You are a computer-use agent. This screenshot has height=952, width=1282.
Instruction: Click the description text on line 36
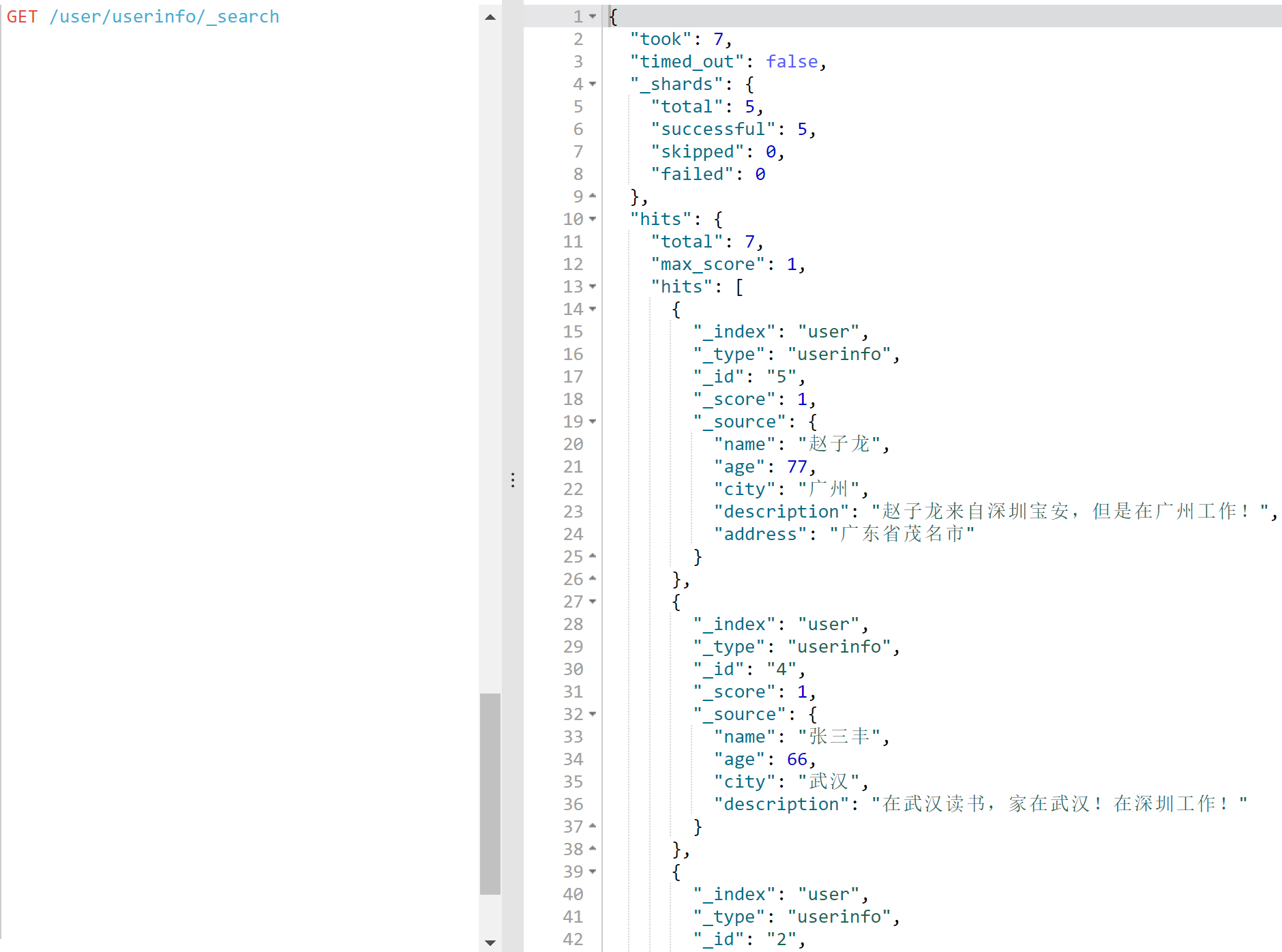(1060, 804)
